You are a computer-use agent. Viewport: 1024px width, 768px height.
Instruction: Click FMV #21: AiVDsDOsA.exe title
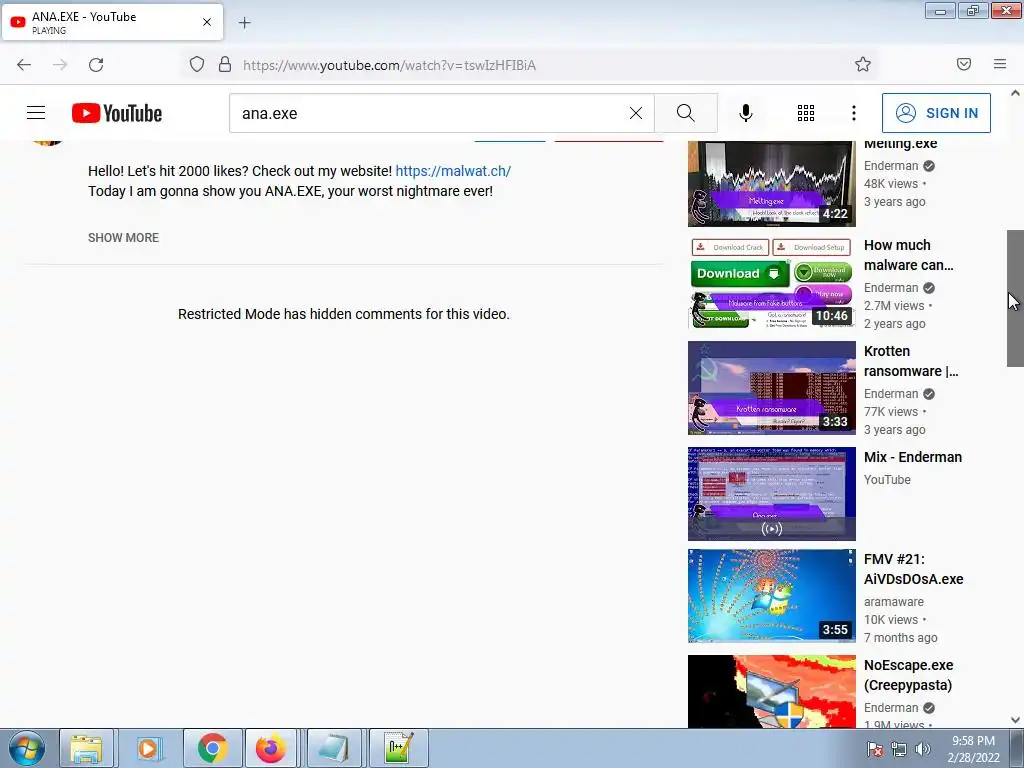tap(914, 569)
